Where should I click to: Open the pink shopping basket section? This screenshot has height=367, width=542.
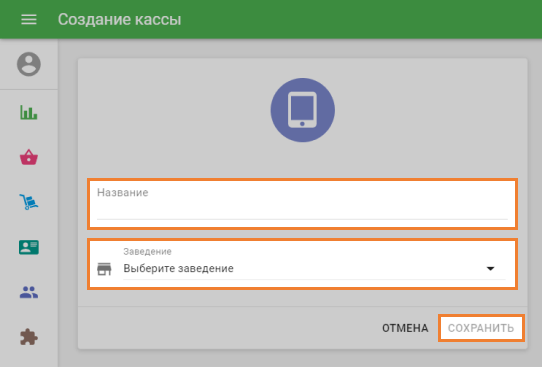pos(29,157)
